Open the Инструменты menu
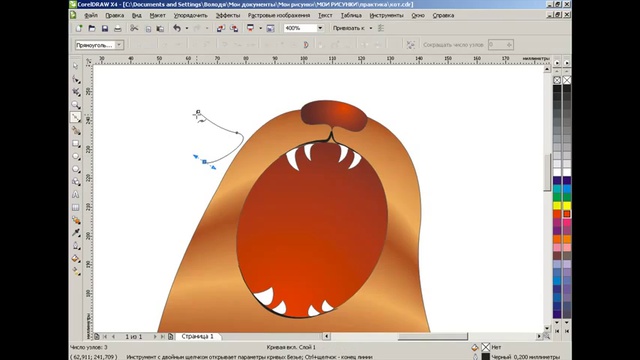The width and height of the screenshot is (640, 360). pyautogui.click(x=386, y=15)
